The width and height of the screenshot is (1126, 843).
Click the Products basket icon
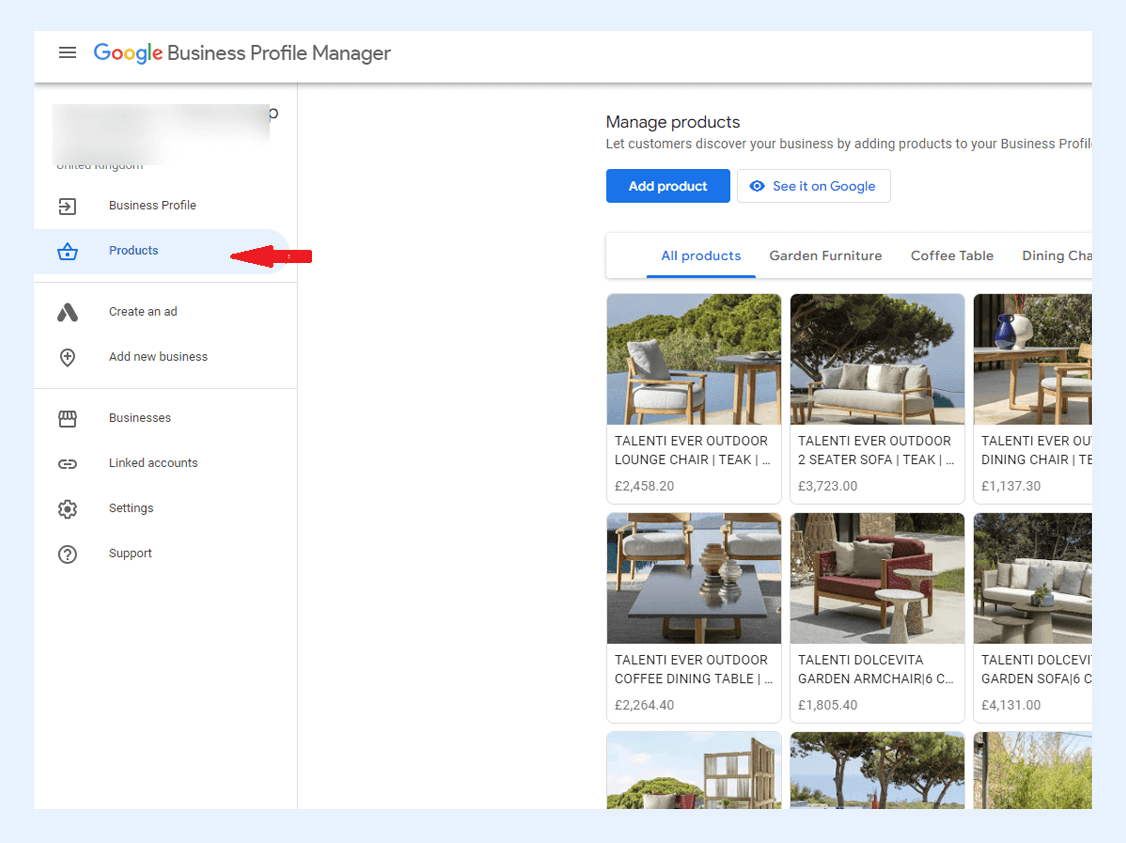click(x=67, y=252)
